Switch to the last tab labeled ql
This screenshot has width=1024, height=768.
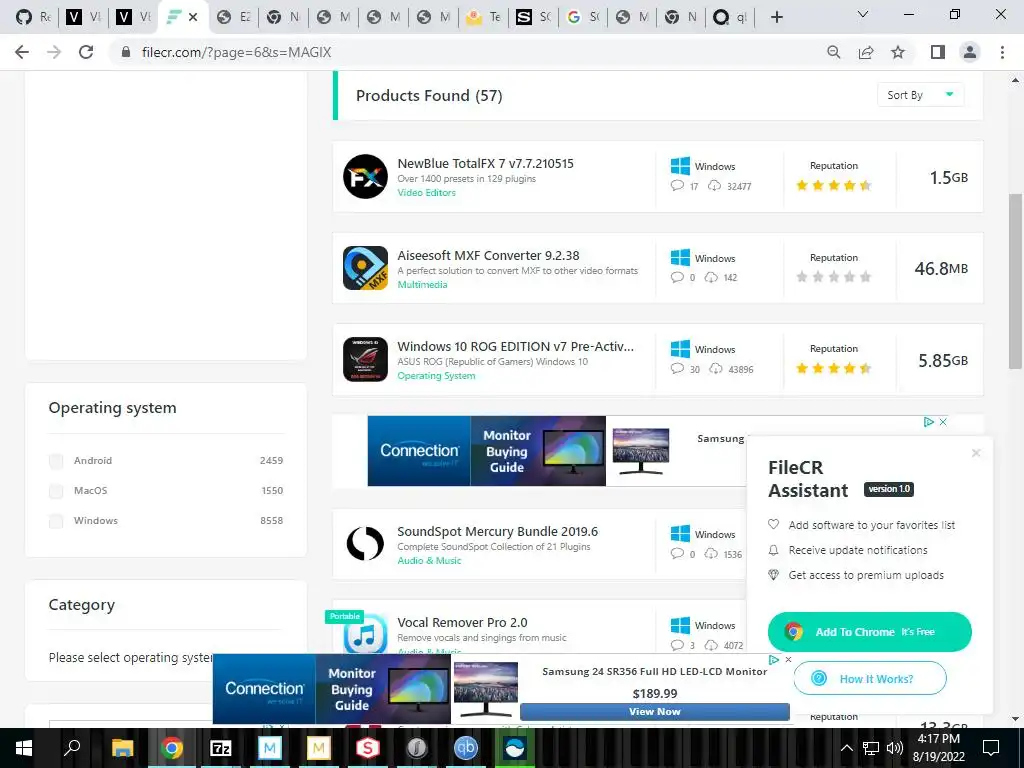730,17
